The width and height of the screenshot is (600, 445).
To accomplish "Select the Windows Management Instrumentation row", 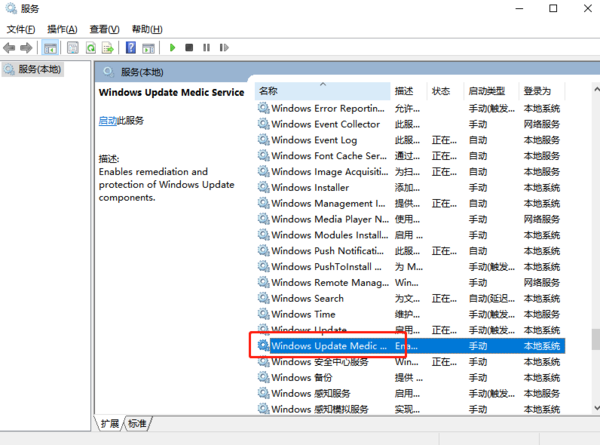I will (411, 204).
